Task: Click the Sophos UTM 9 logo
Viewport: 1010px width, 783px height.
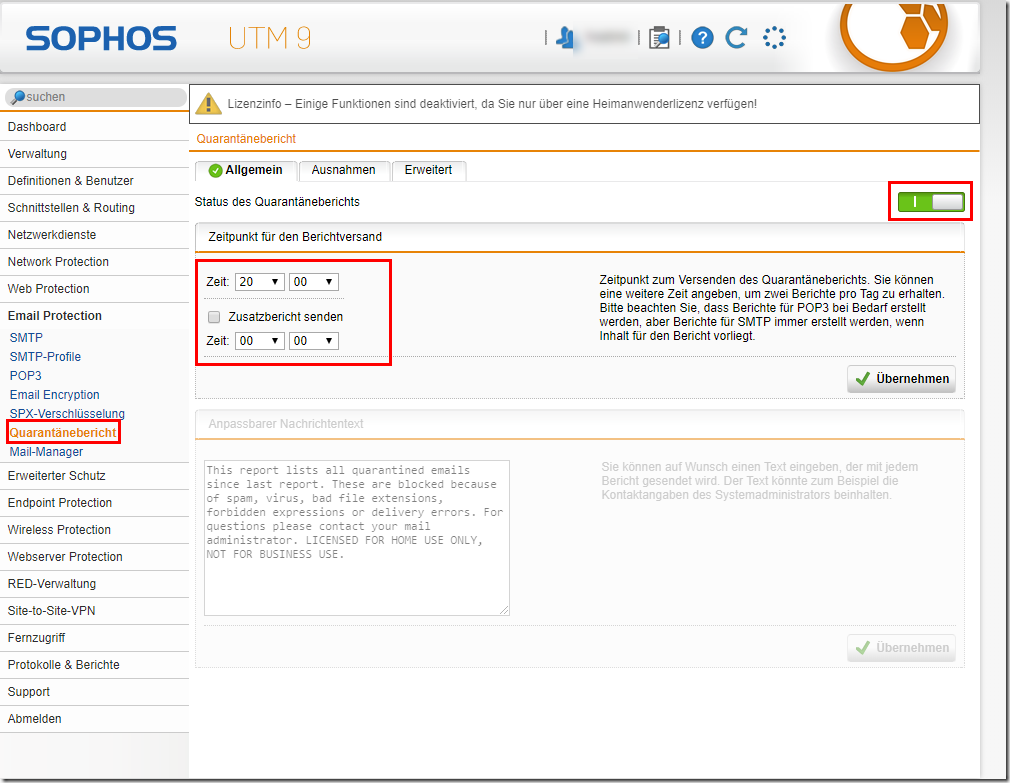Action: click(x=168, y=39)
